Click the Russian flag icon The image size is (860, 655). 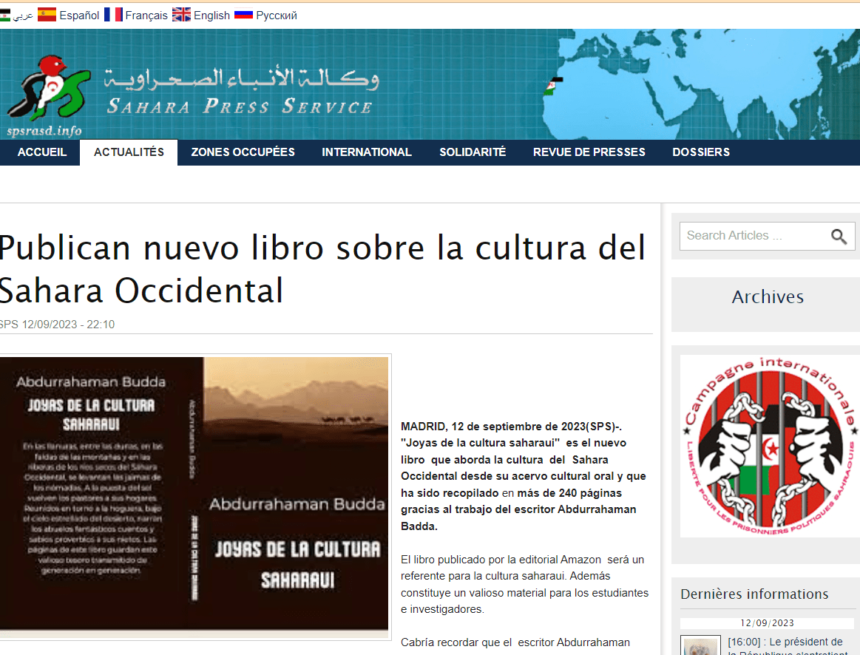(245, 14)
